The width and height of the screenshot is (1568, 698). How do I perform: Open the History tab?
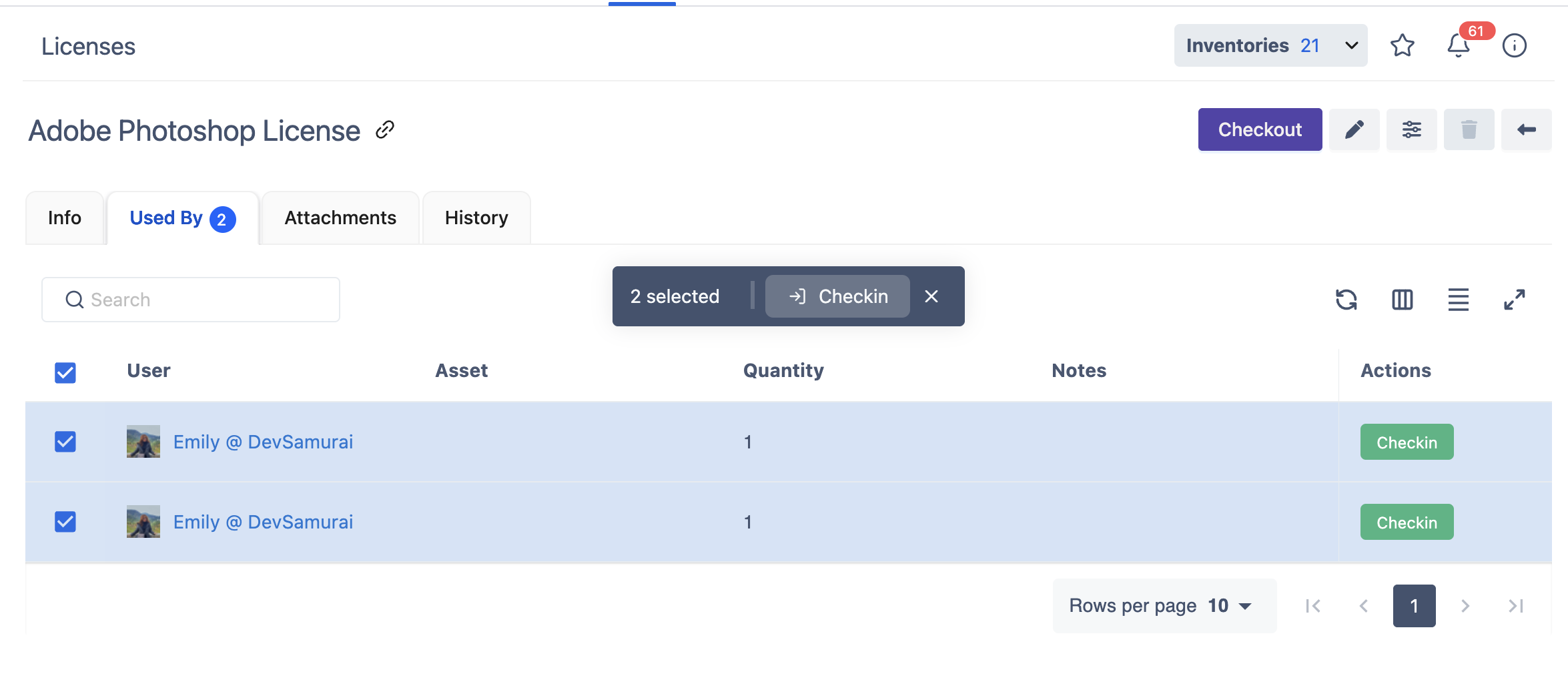476,218
